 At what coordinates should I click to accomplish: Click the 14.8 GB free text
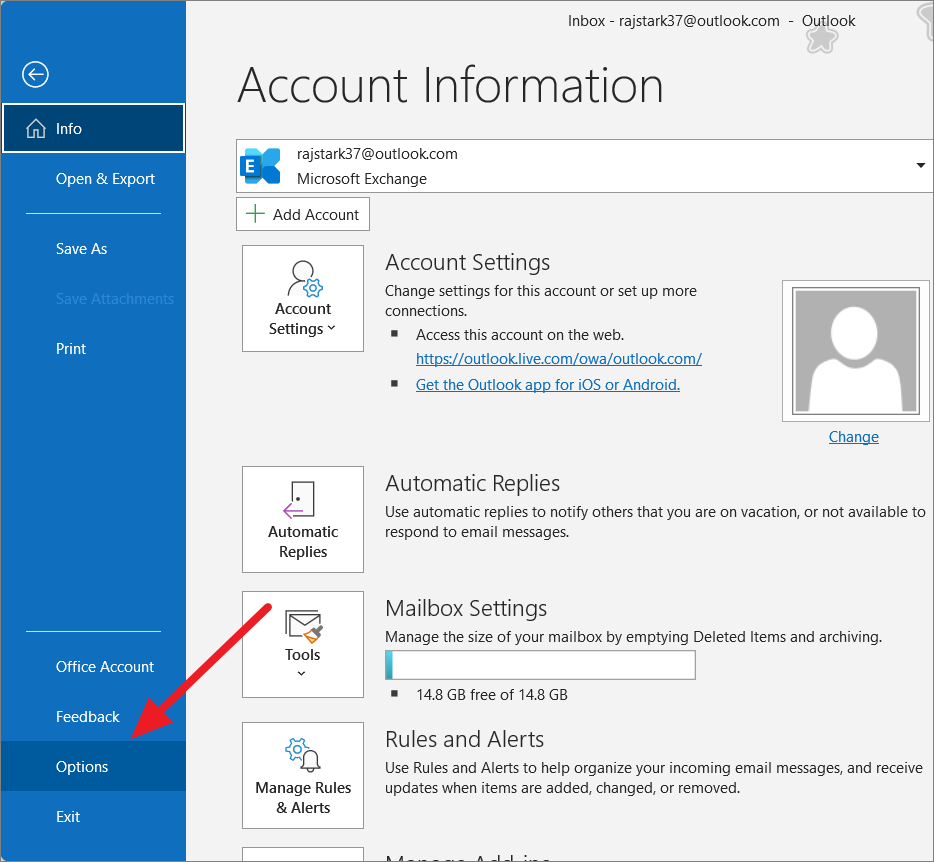[492, 695]
